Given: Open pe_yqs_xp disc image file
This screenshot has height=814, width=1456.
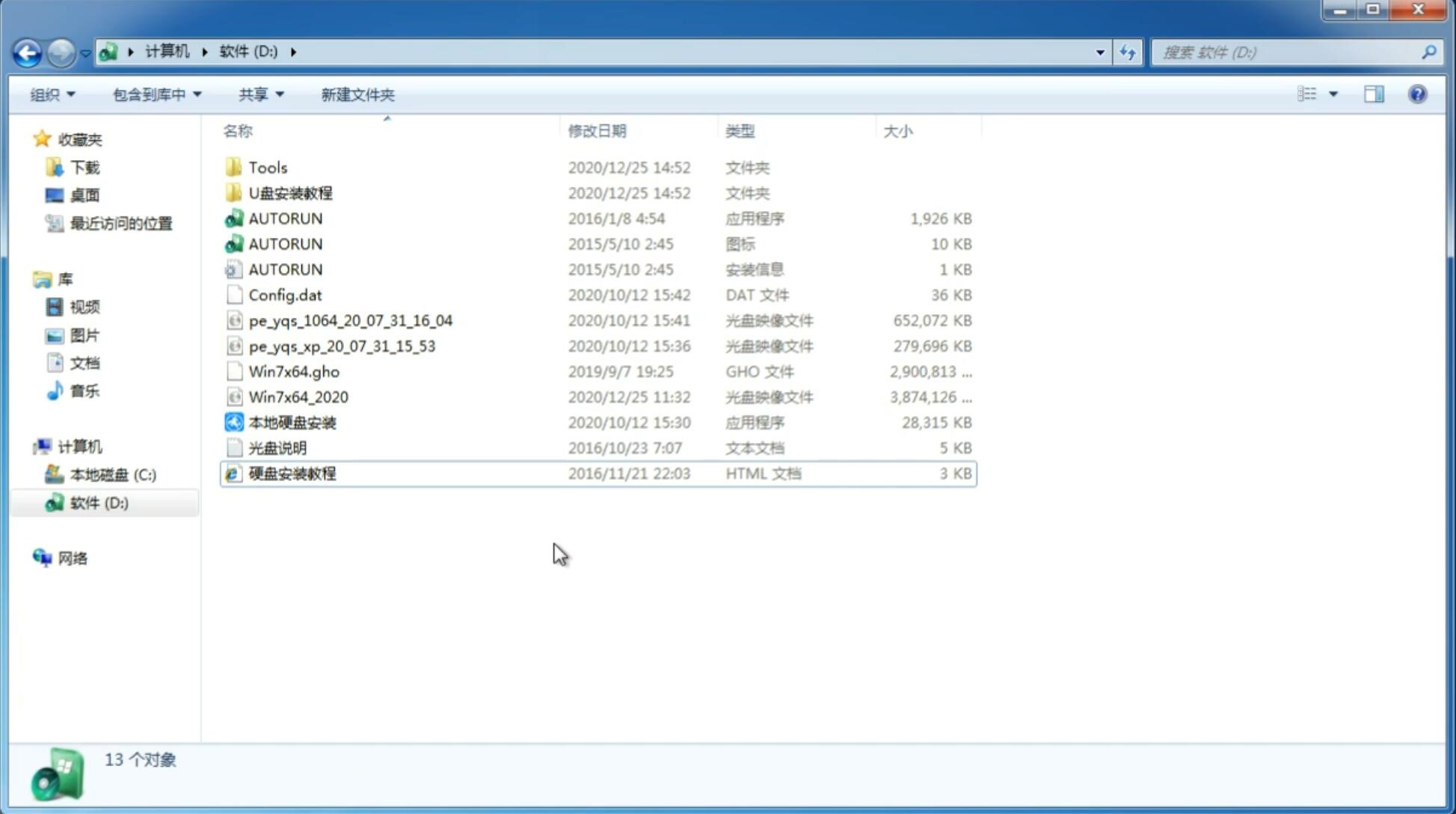Looking at the screenshot, I should click(x=342, y=345).
